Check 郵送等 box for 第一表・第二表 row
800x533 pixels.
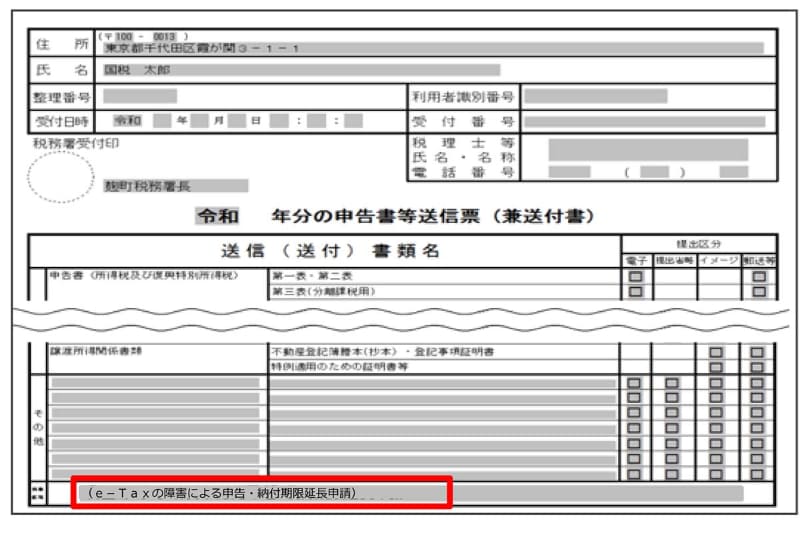coord(759,276)
